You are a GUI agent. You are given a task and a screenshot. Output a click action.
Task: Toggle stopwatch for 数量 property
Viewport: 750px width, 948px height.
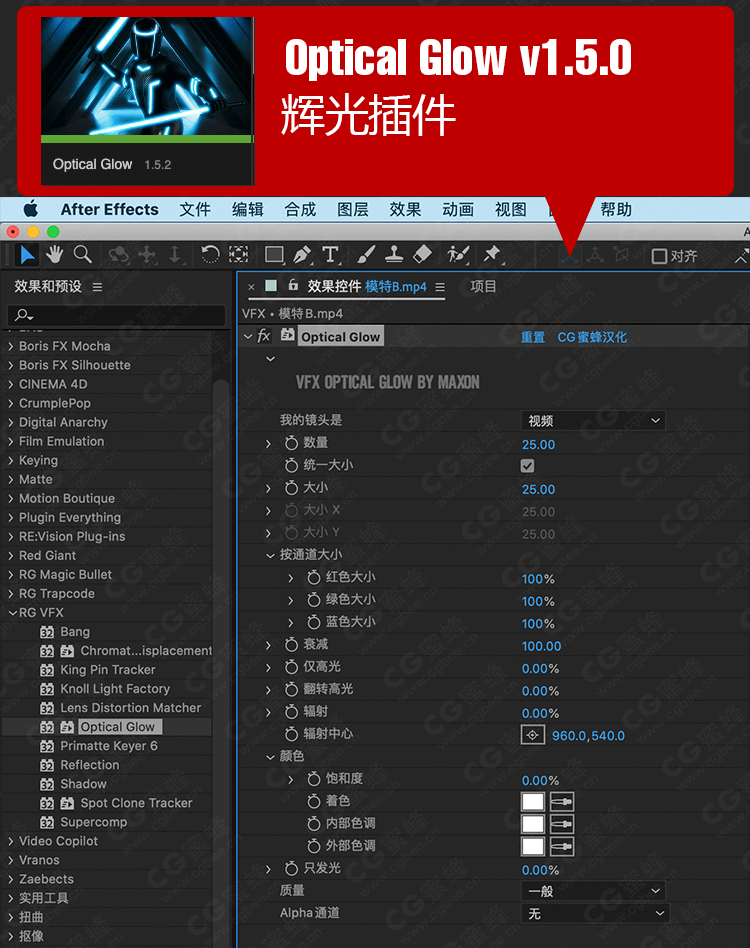tap(291, 443)
